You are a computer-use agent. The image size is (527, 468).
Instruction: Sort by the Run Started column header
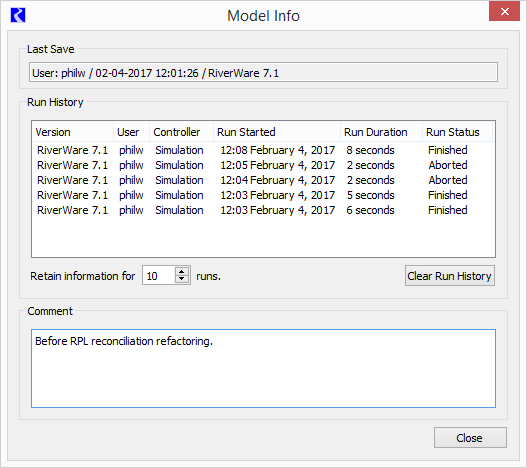277,132
